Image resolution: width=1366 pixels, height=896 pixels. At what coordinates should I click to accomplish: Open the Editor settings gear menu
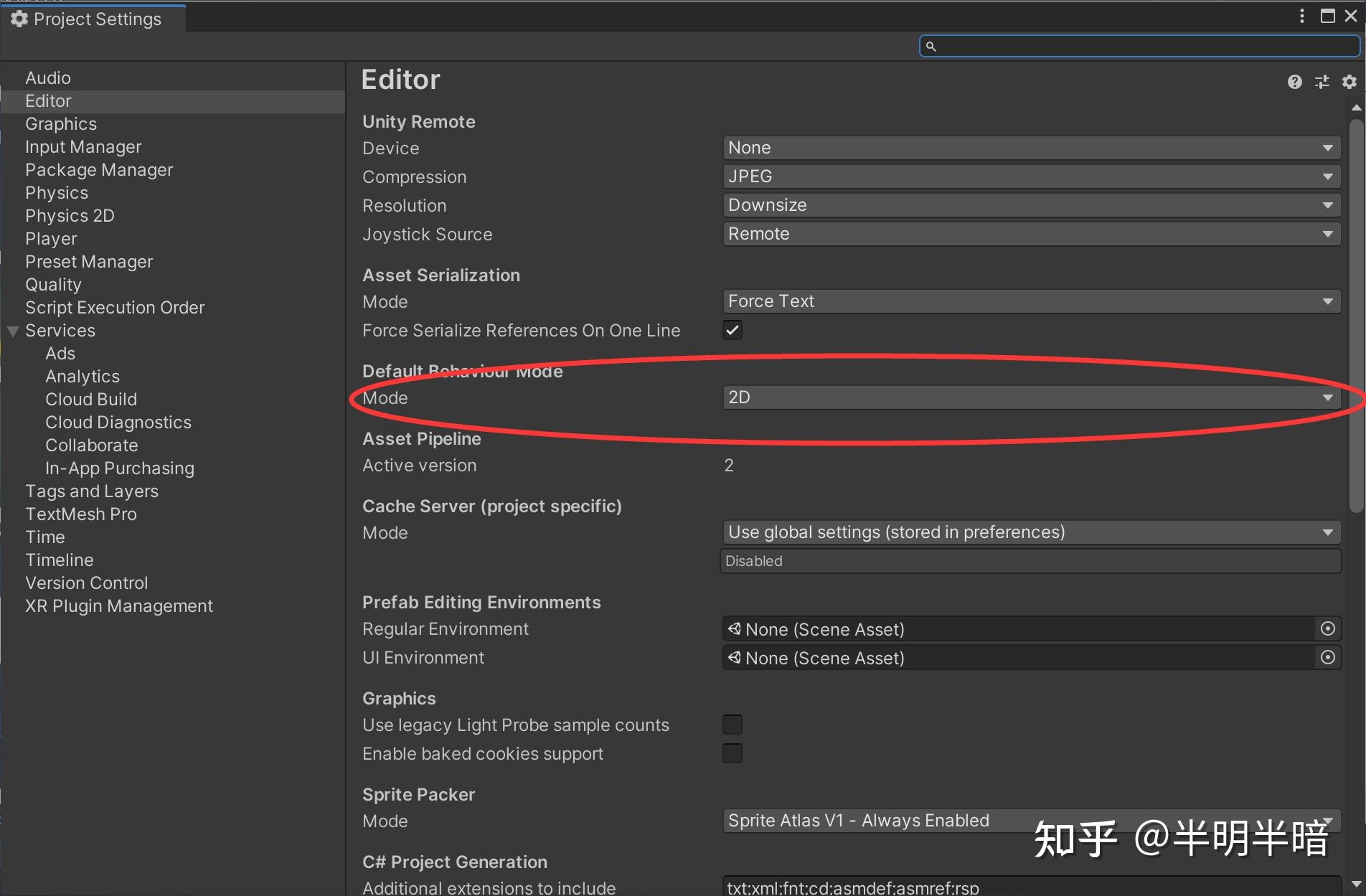[x=1349, y=82]
